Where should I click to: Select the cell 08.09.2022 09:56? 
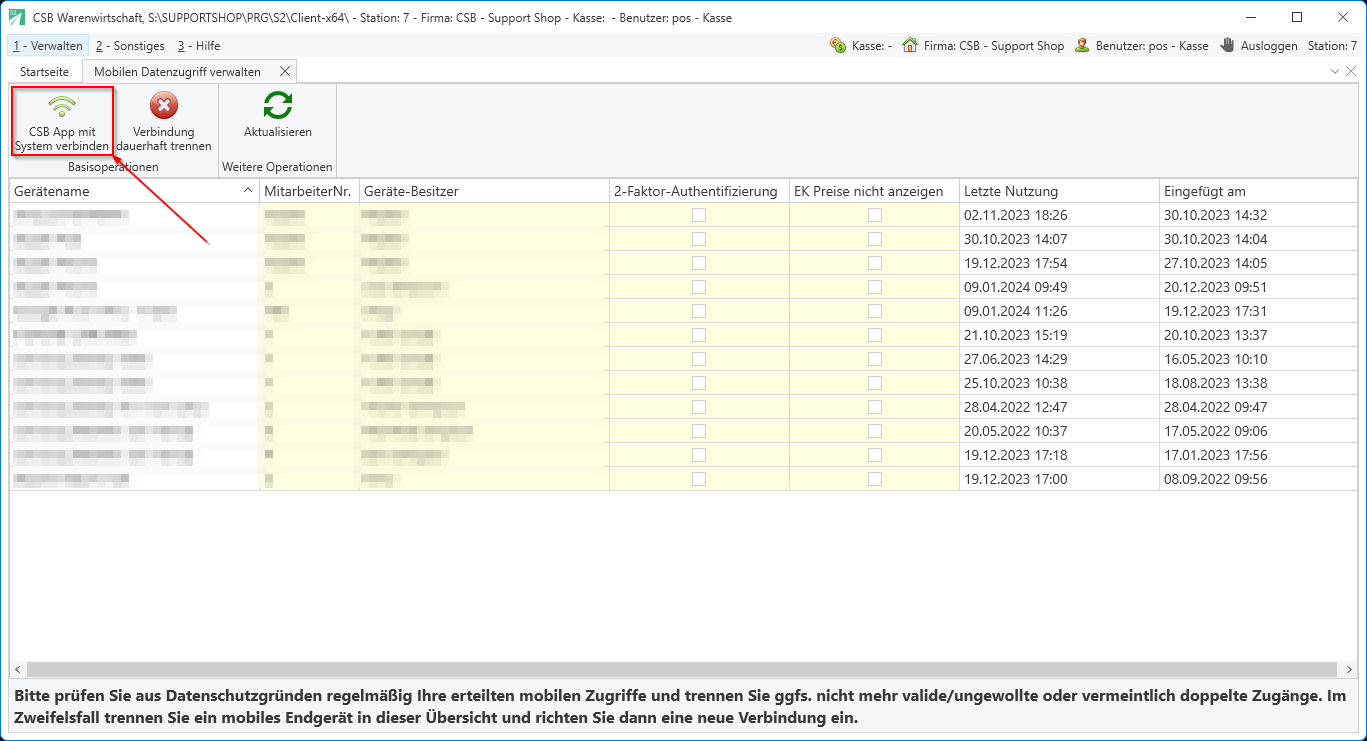point(1258,479)
